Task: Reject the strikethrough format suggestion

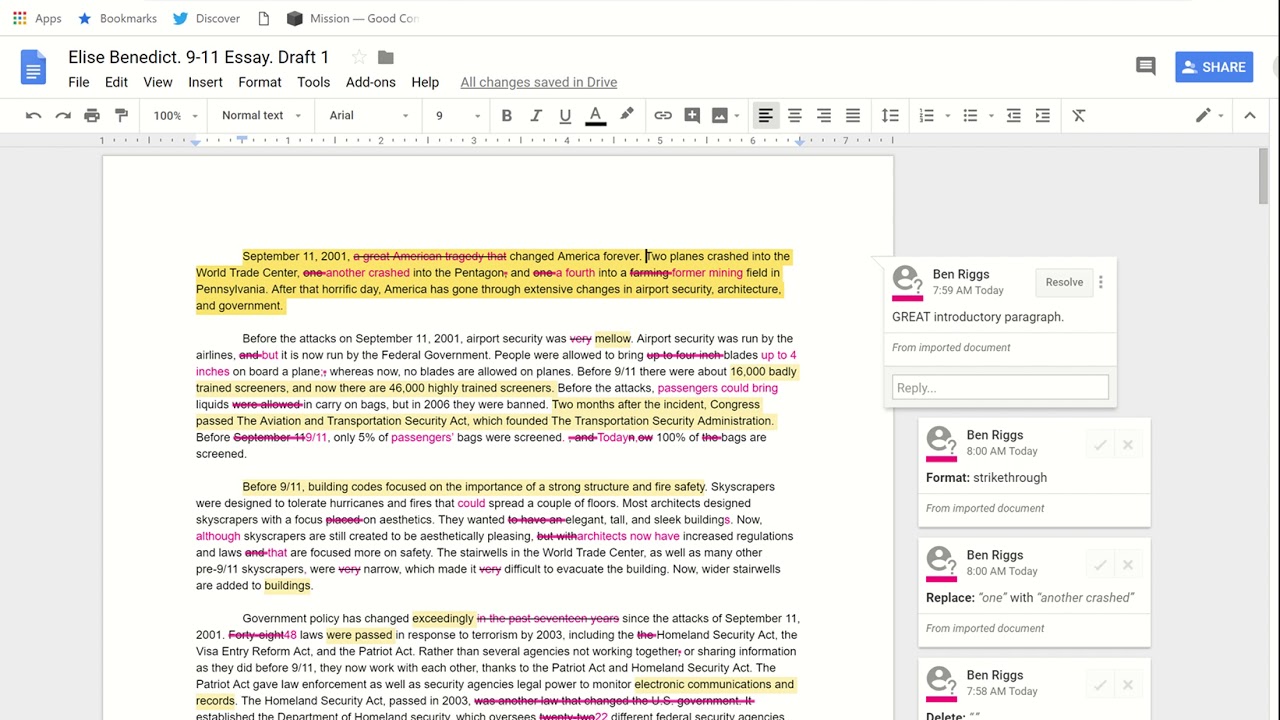Action: (x=1128, y=445)
